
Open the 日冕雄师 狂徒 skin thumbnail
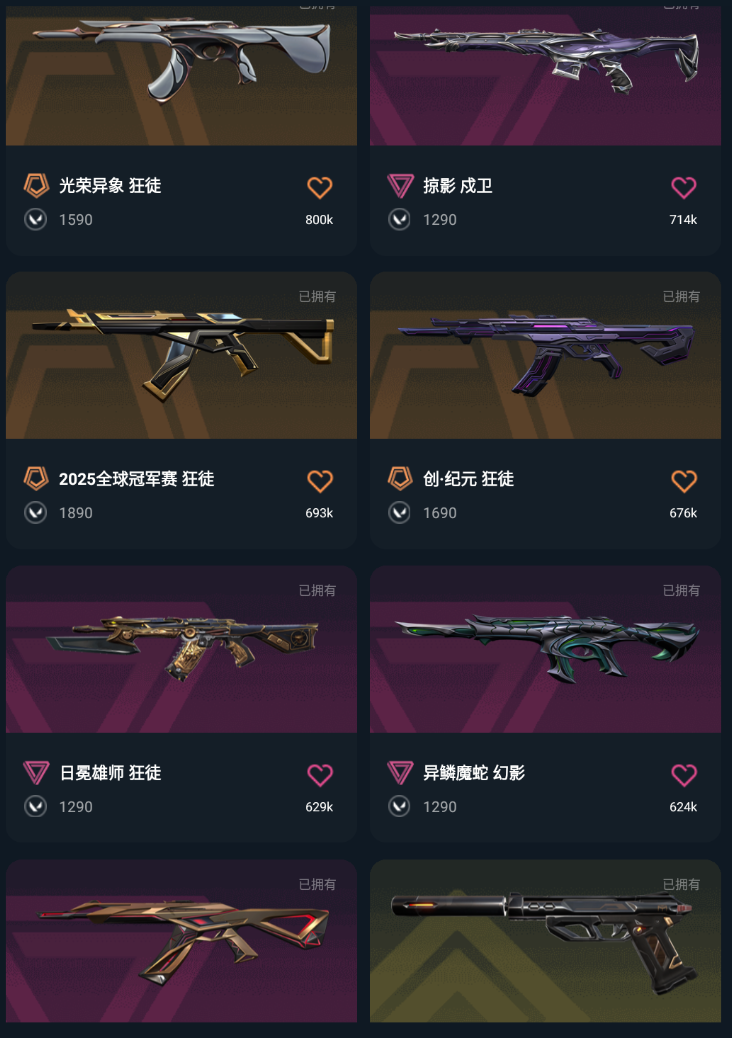[181, 649]
